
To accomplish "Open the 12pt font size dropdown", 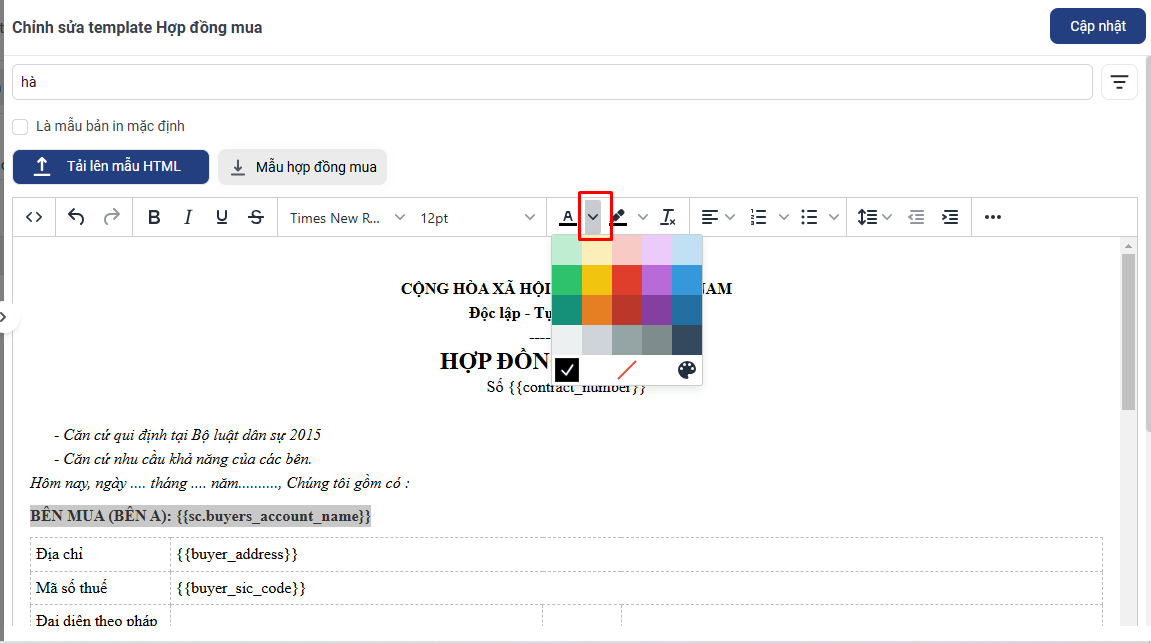I will tap(477, 217).
